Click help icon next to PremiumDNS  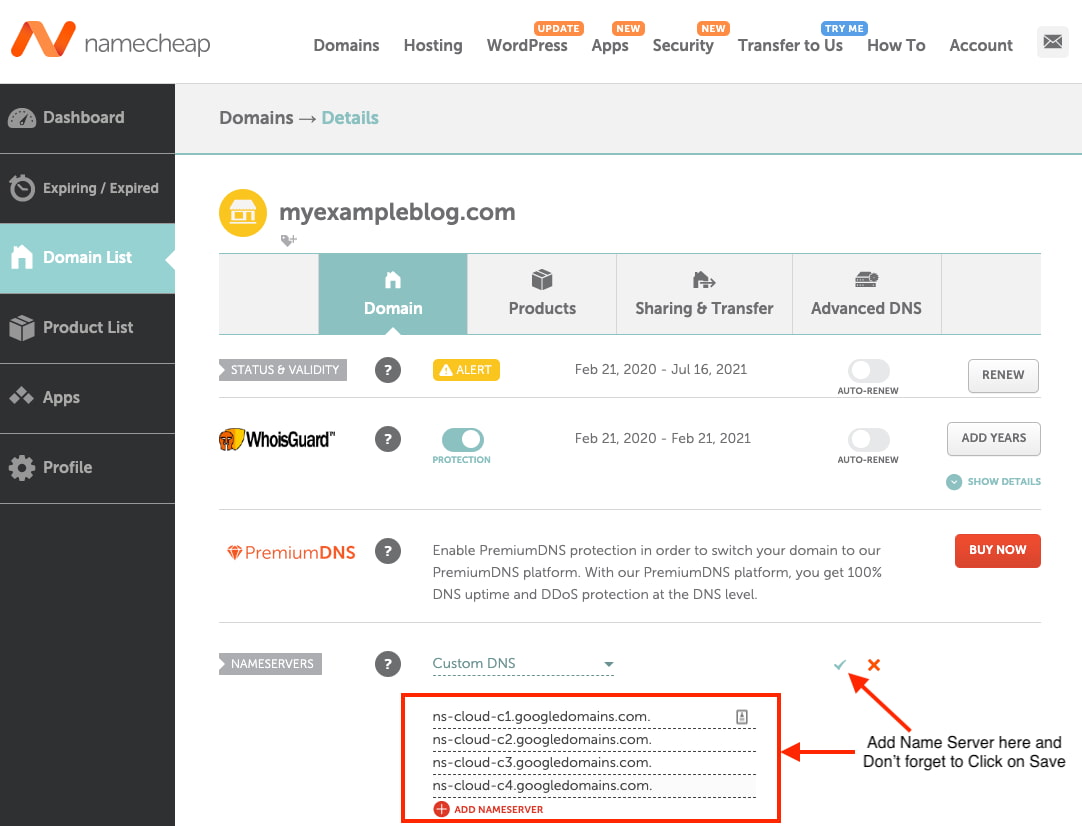pos(388,551)
